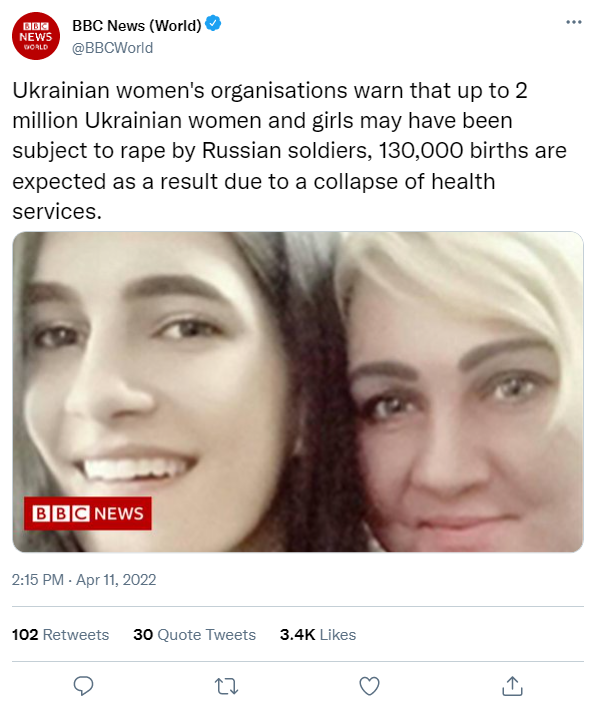This screenshot has height=722, width=596.
Task: Open the BBC News (World) account name
Action: [x=137, y=25]
